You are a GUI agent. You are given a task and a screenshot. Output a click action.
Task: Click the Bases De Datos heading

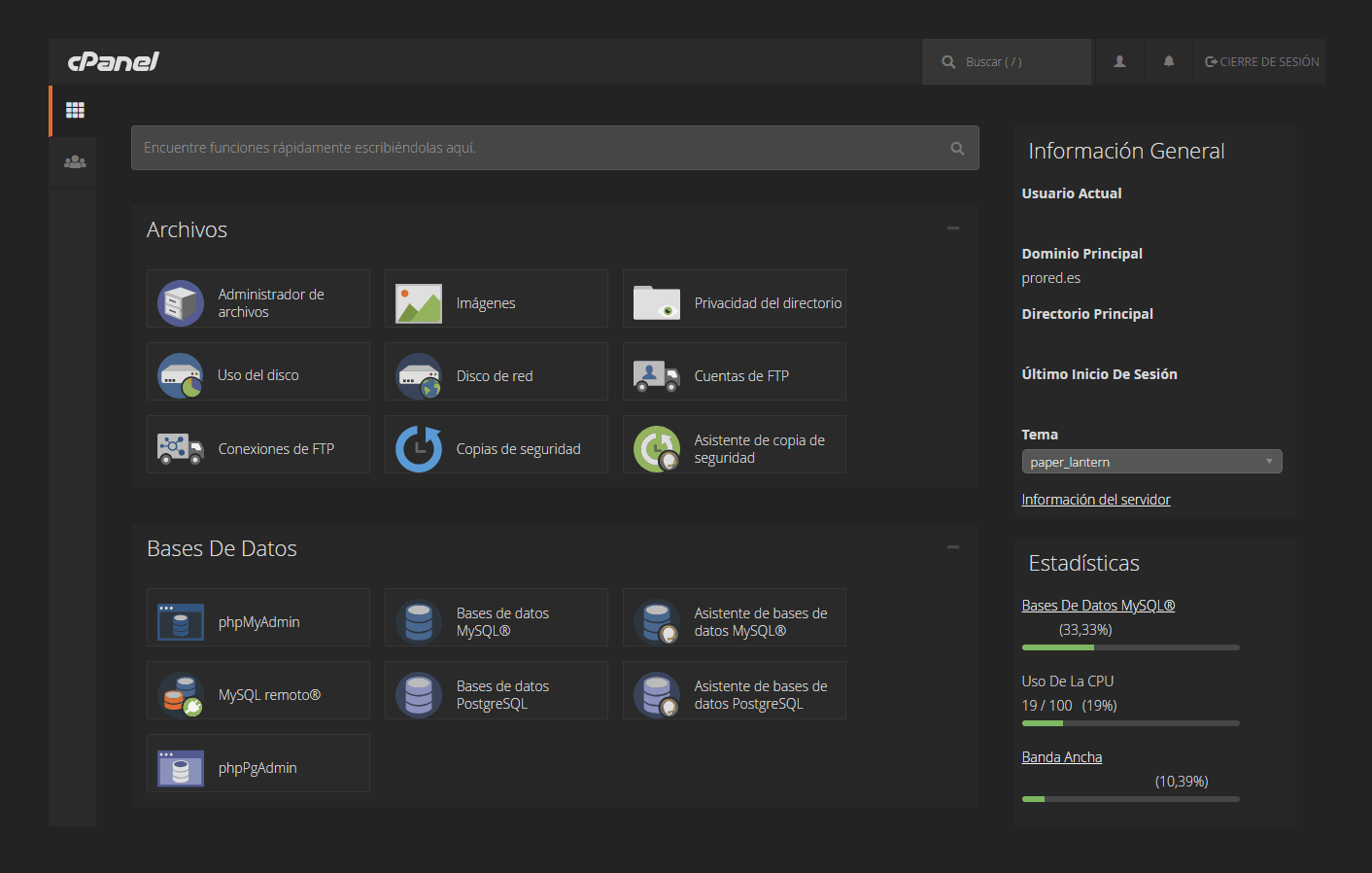pyautogui.click(x=222, y=548)
